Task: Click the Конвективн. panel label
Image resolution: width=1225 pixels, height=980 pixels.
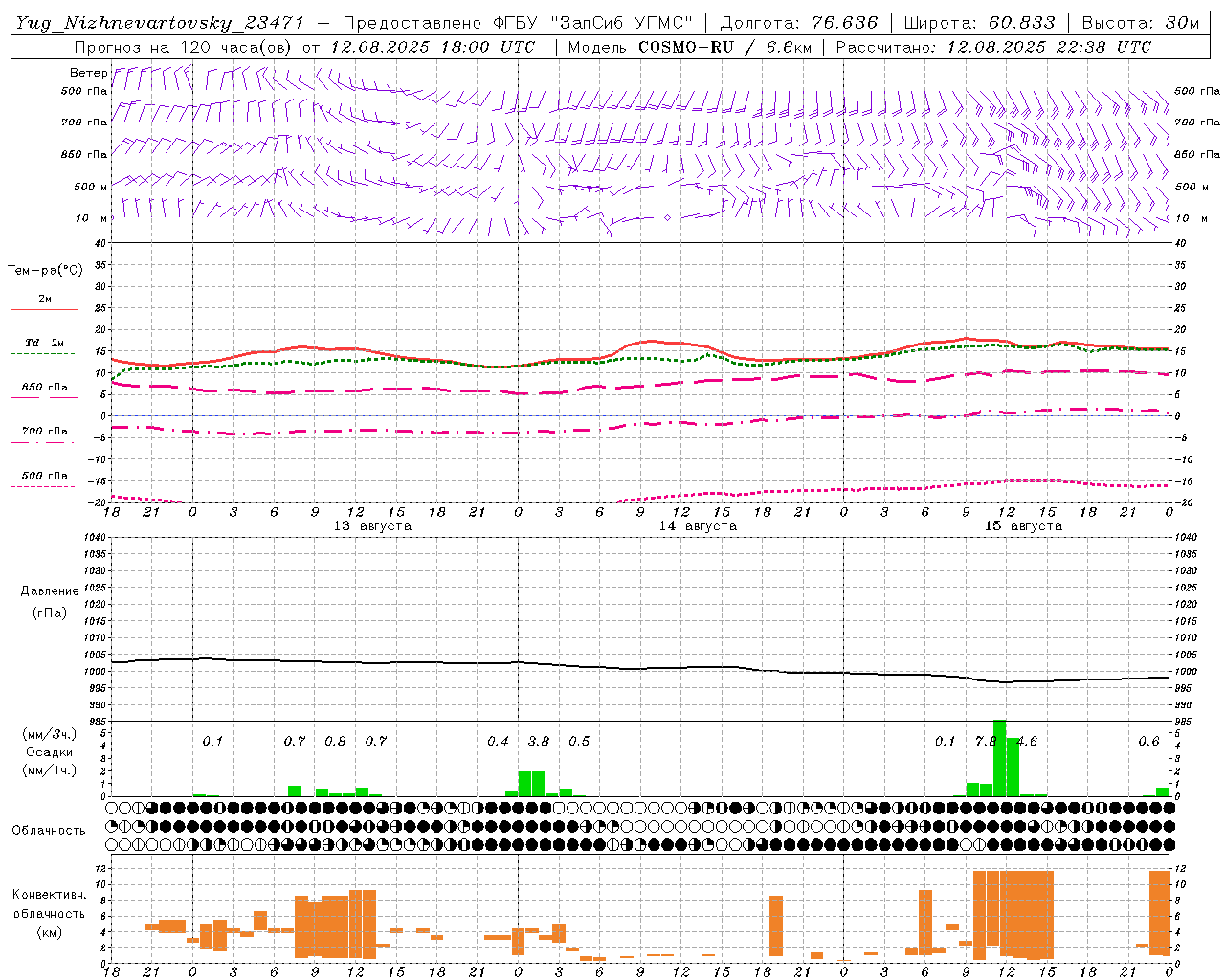Action: [x=49, y=895]
